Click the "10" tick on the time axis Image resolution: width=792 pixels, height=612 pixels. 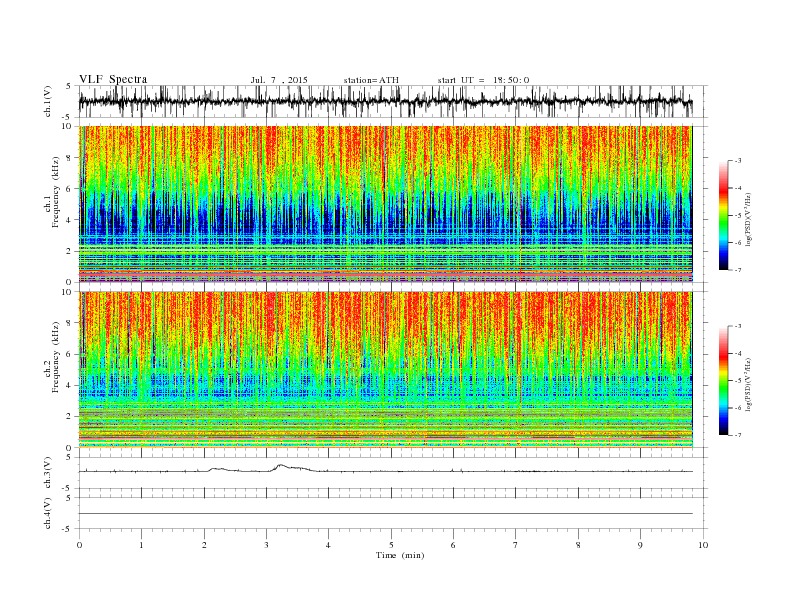703,545
